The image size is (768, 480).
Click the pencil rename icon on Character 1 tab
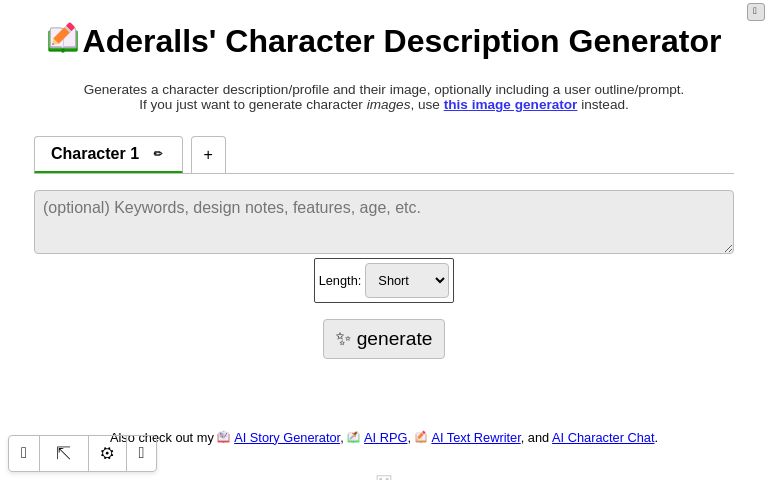(158, 154)
